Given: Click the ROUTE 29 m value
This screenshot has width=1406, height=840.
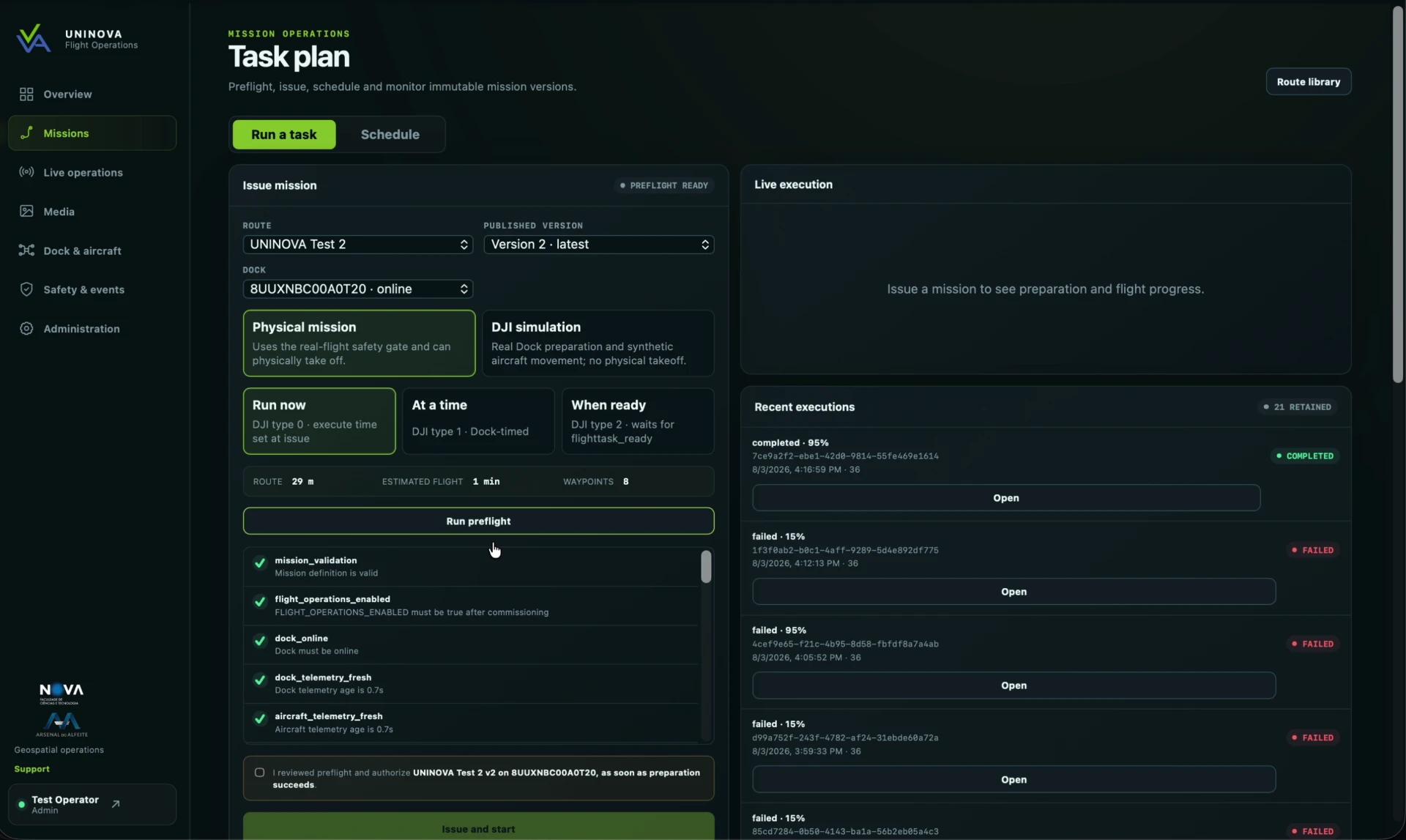Looking at the screenshot, I should click(302, 482).
